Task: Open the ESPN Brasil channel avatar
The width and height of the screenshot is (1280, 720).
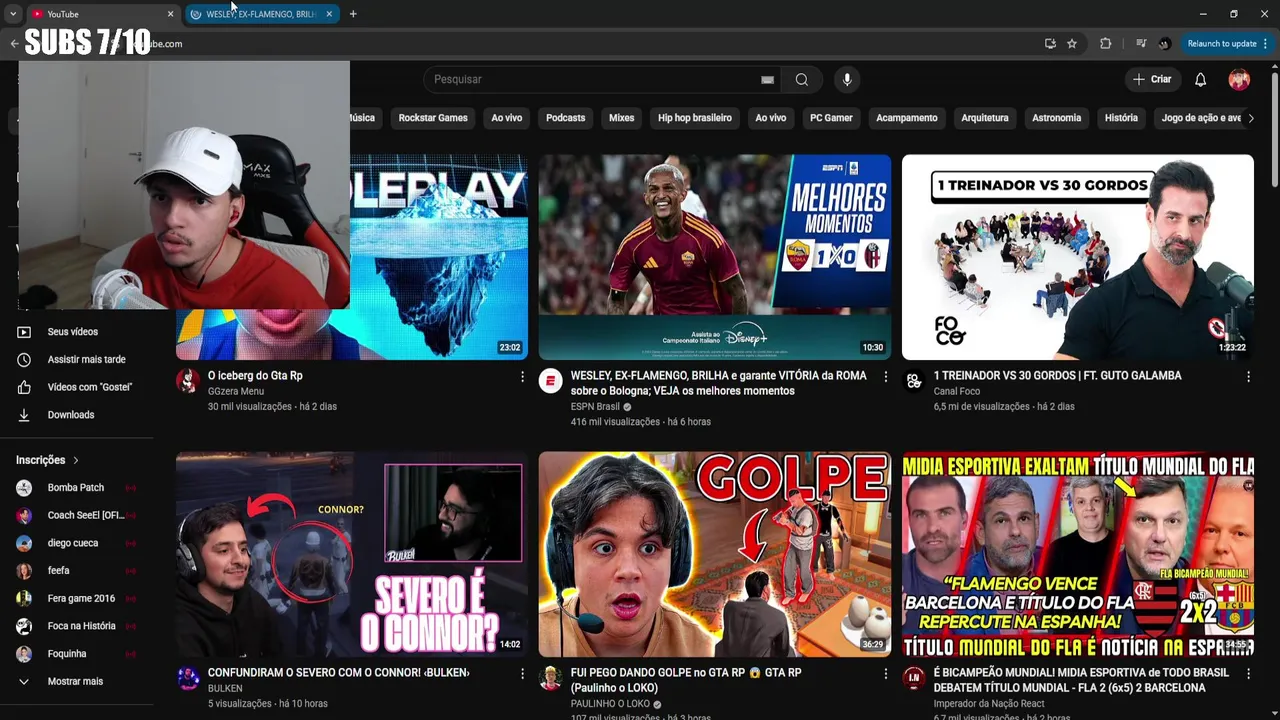Action: (551, 381)
